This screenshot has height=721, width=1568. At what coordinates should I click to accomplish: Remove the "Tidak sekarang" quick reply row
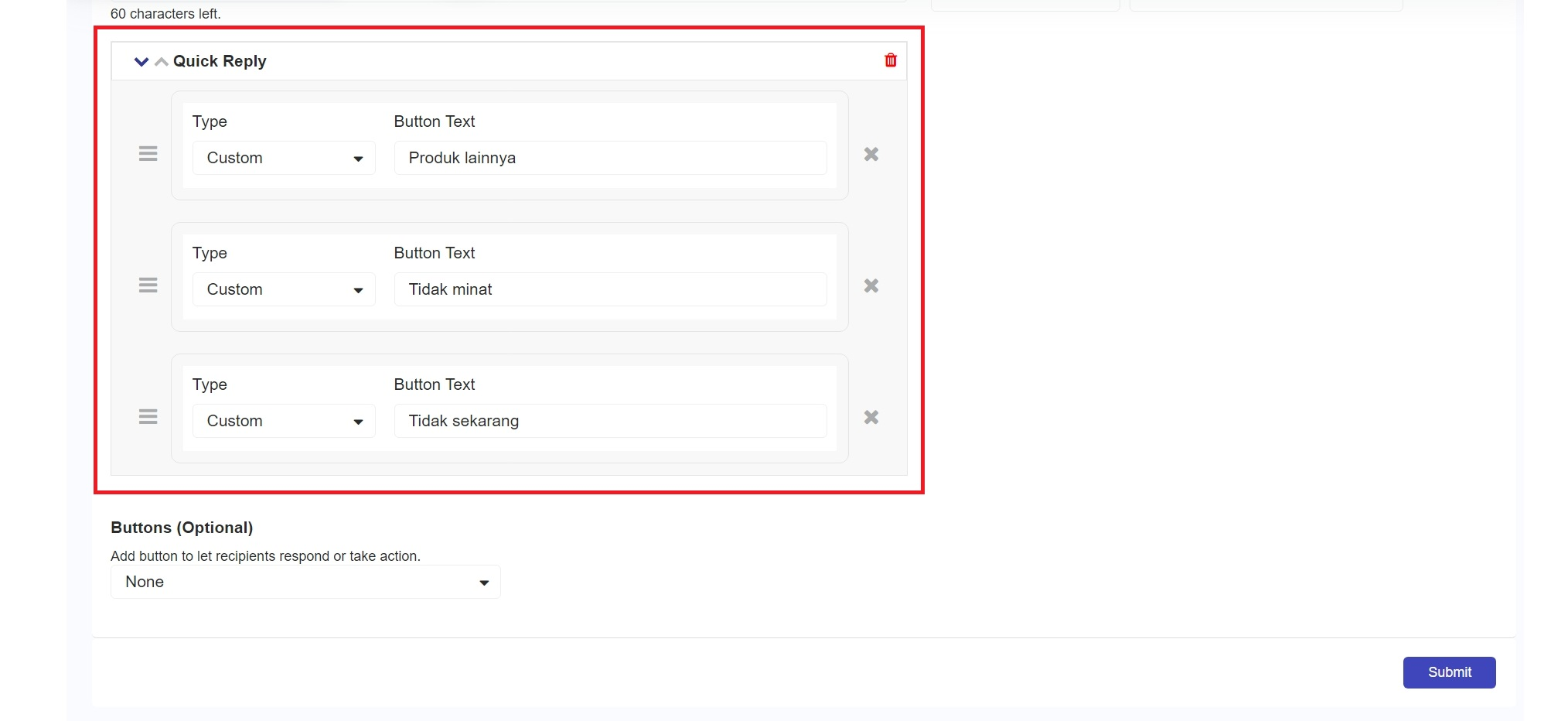click(x=871, y=417)
